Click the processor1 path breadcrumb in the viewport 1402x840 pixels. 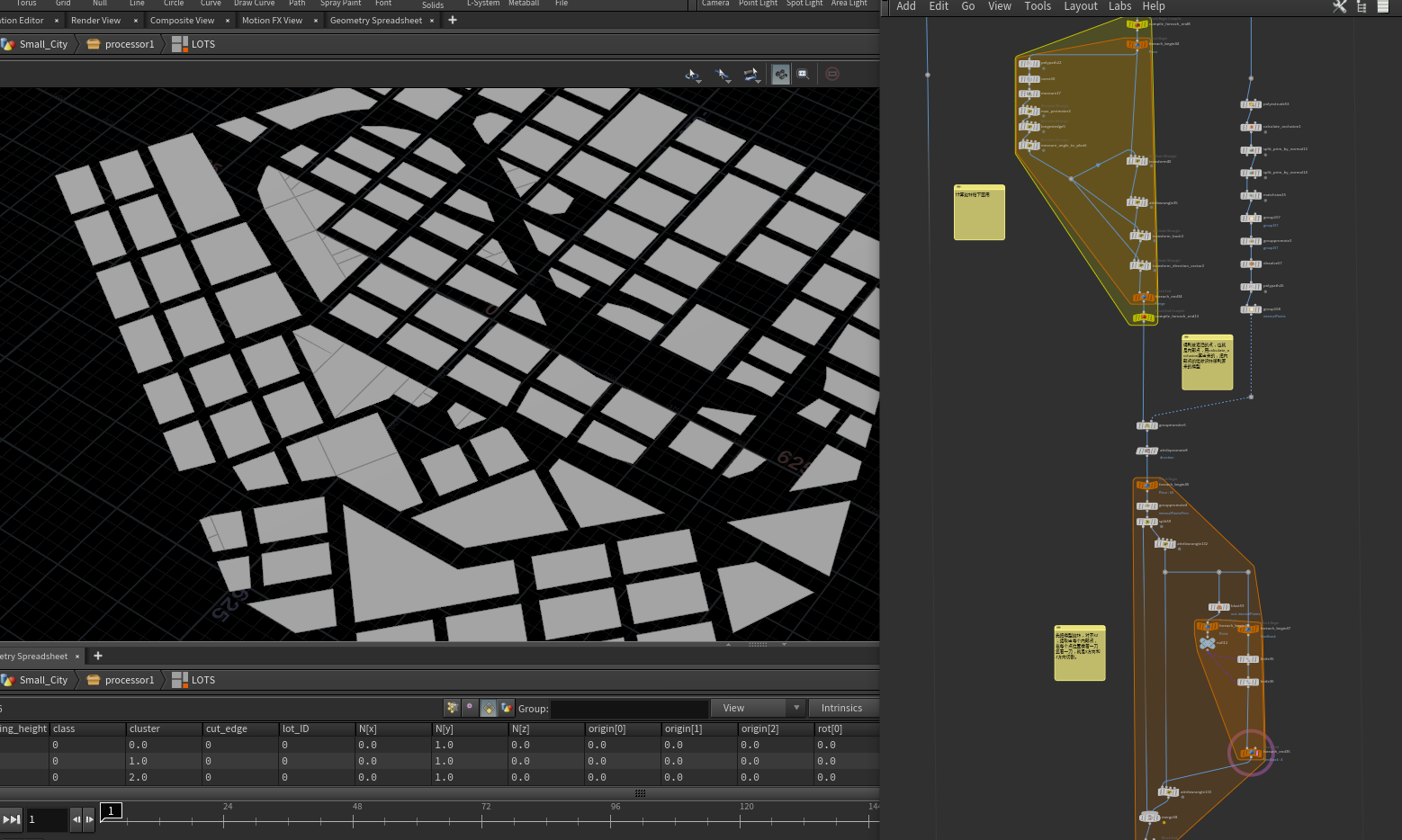pyautogui.click(x=129, y=44)
